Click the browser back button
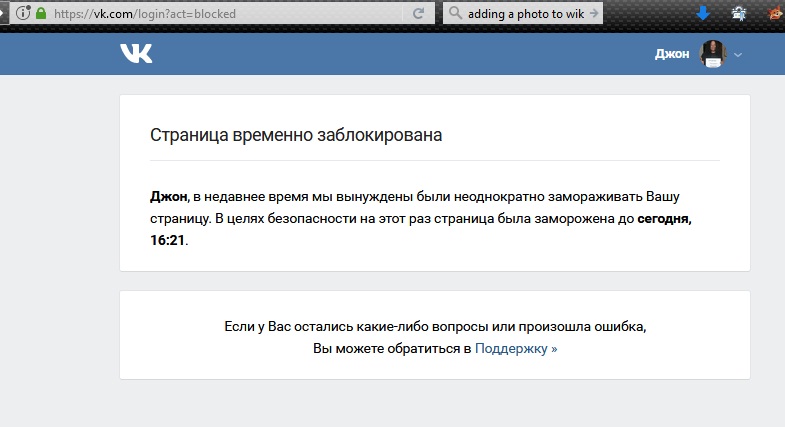Screen dimensions: 785x427 click(x=4, y=14)
